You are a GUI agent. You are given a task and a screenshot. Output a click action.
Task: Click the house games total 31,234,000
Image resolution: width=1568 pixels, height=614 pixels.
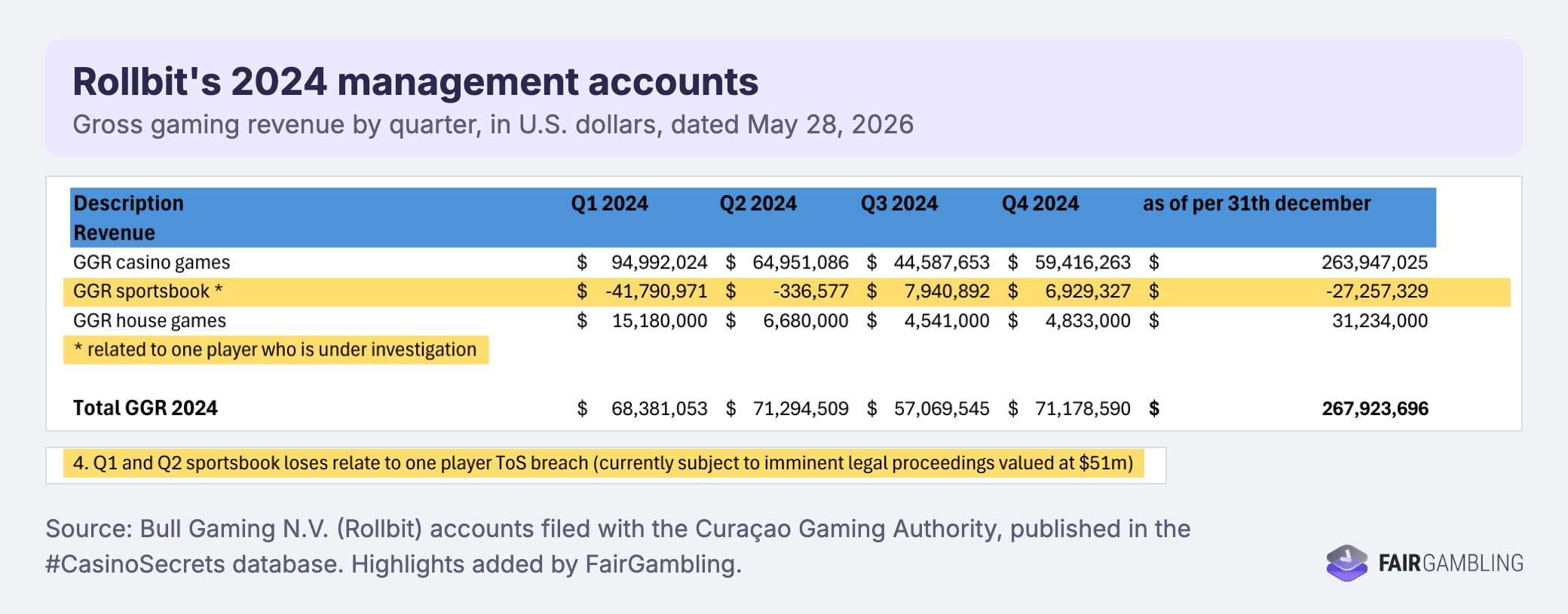[x=1380, y=320]
